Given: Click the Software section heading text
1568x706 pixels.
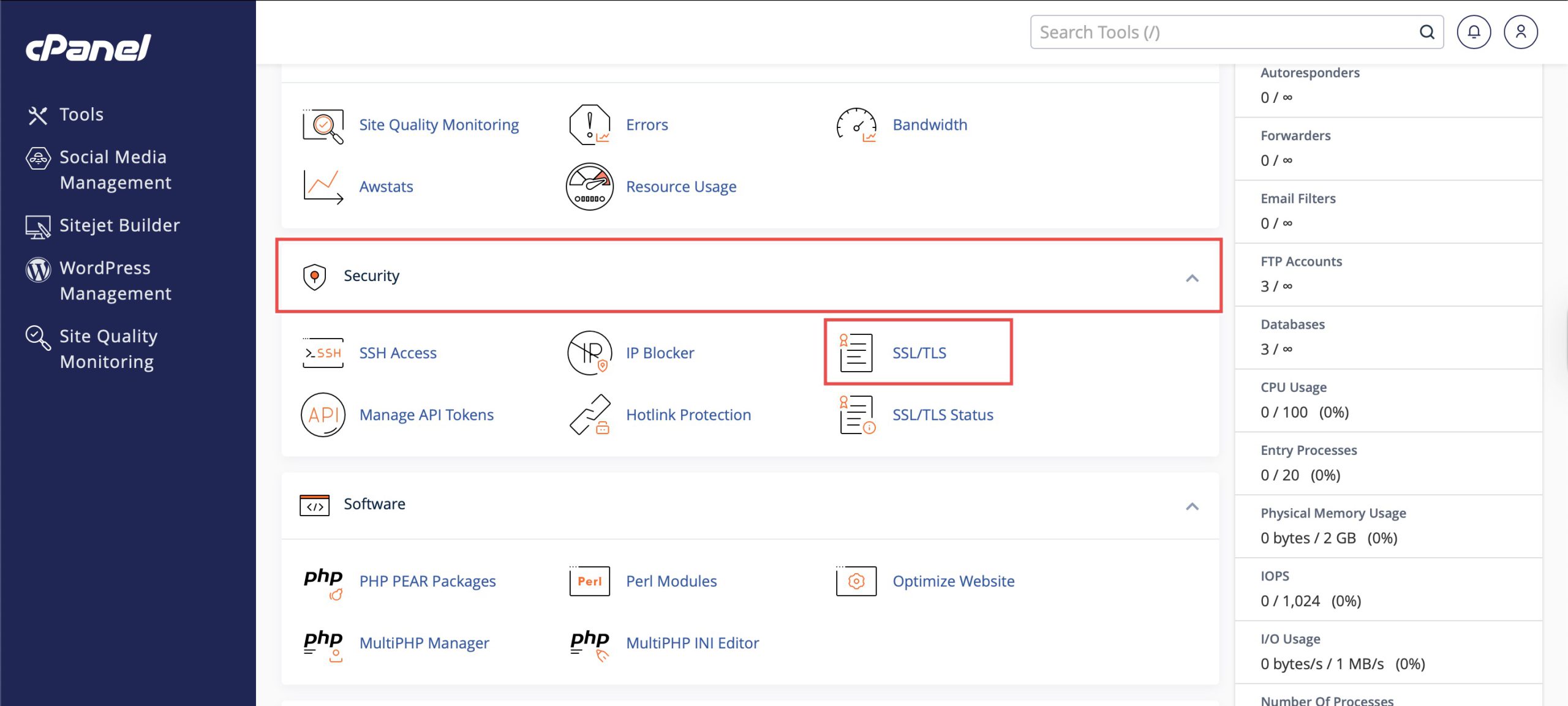Looking at the screenshot, I should 374,504.
